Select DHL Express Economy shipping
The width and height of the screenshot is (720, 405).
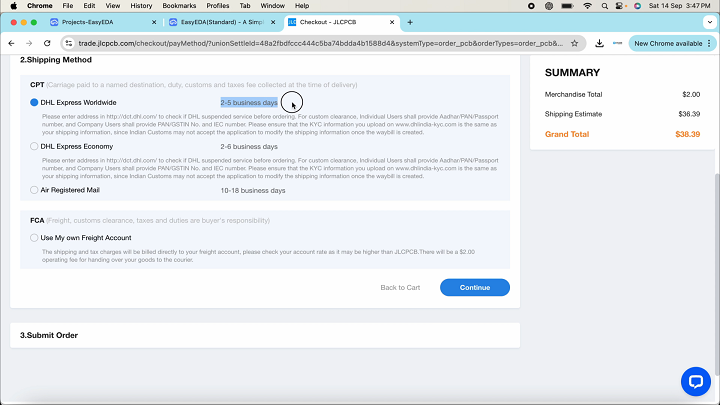click(x=34, y=146)
